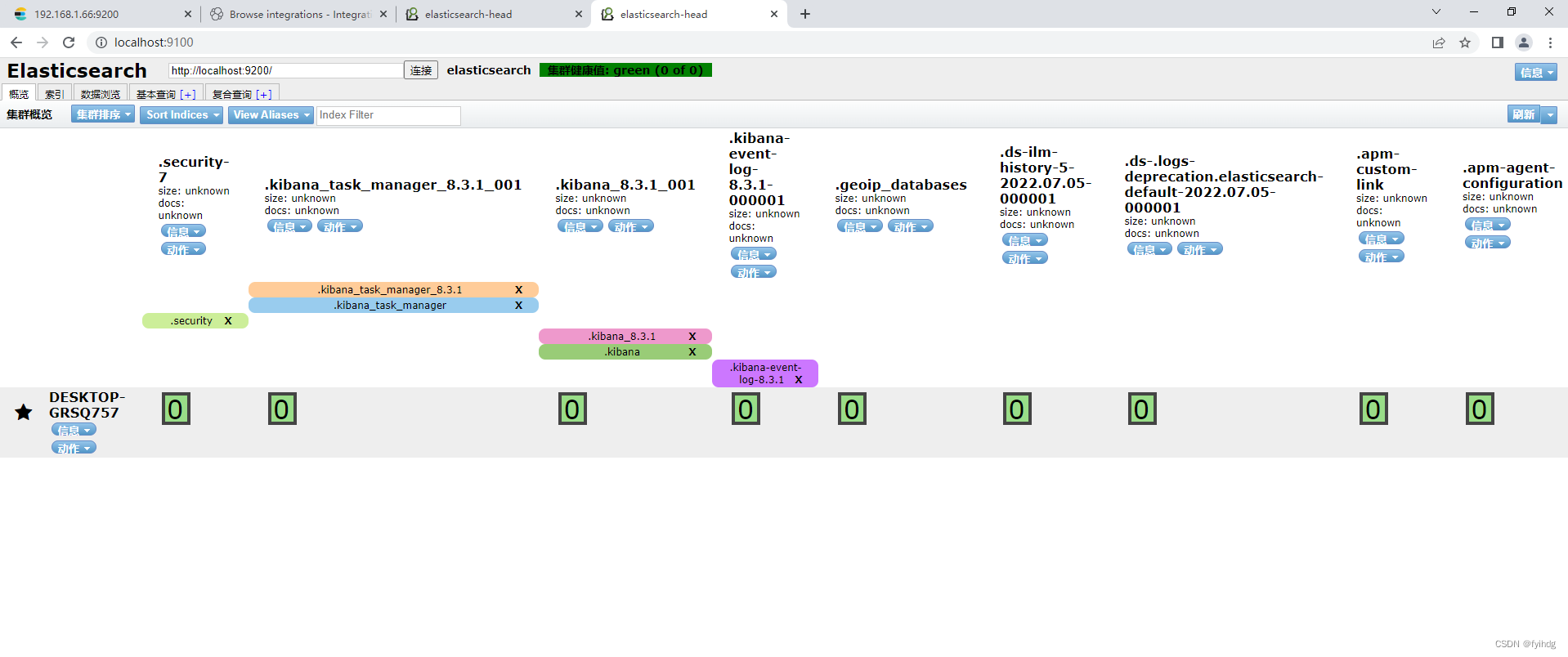The image size is (1568, 657).
Task: Open 动作 dropdown for .security-7
Action: 183,249
